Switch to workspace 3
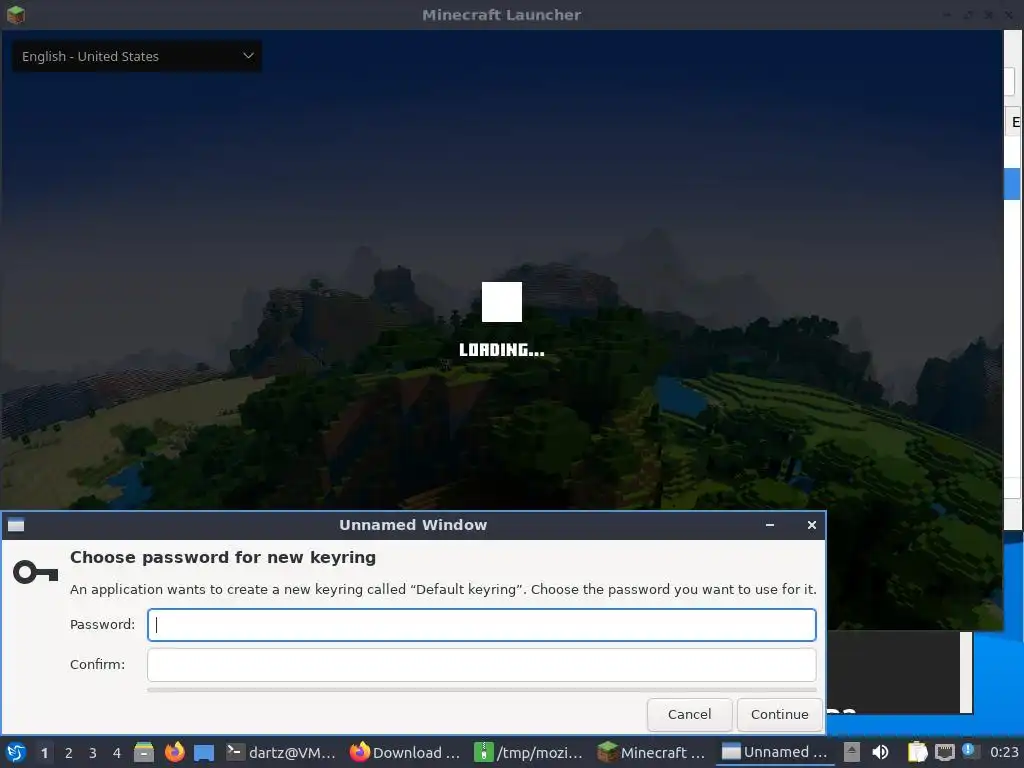Screen dimensions: 1024x768 [x=93, y=753]
